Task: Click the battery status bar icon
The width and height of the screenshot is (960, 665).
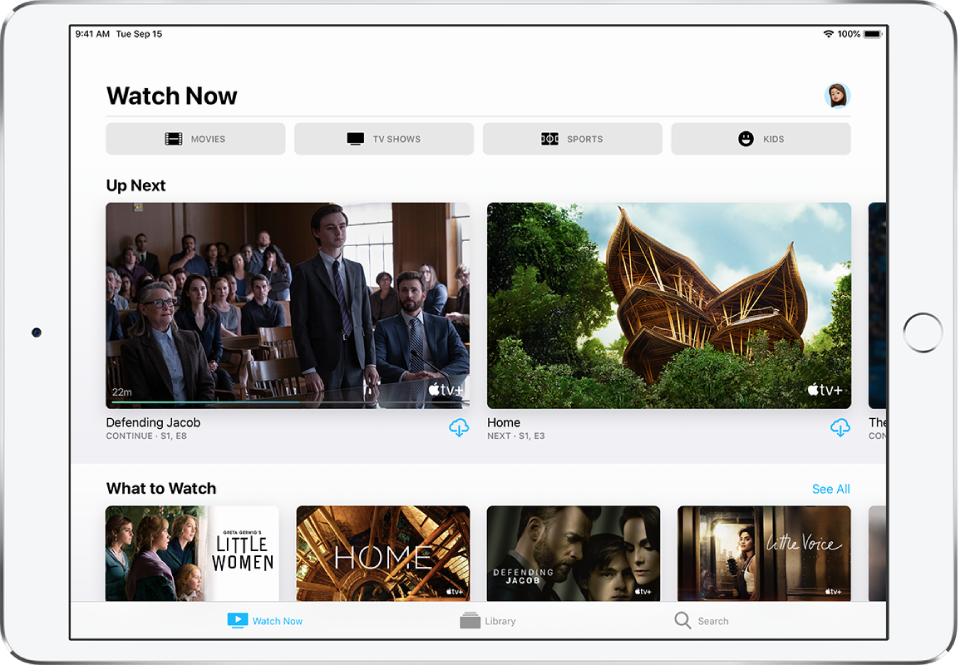Action: coord(873,34)
